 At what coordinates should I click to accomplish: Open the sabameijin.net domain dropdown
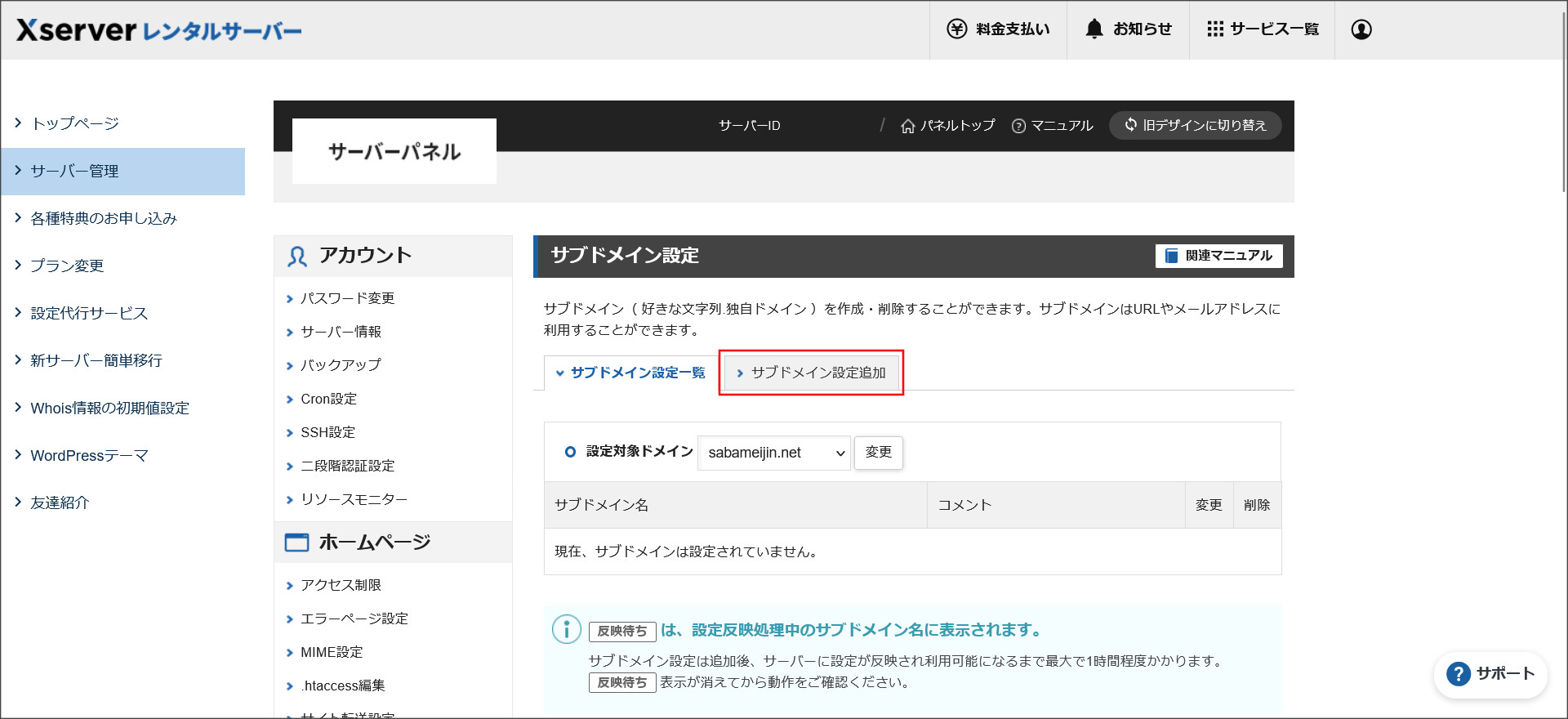pos(774,453)
